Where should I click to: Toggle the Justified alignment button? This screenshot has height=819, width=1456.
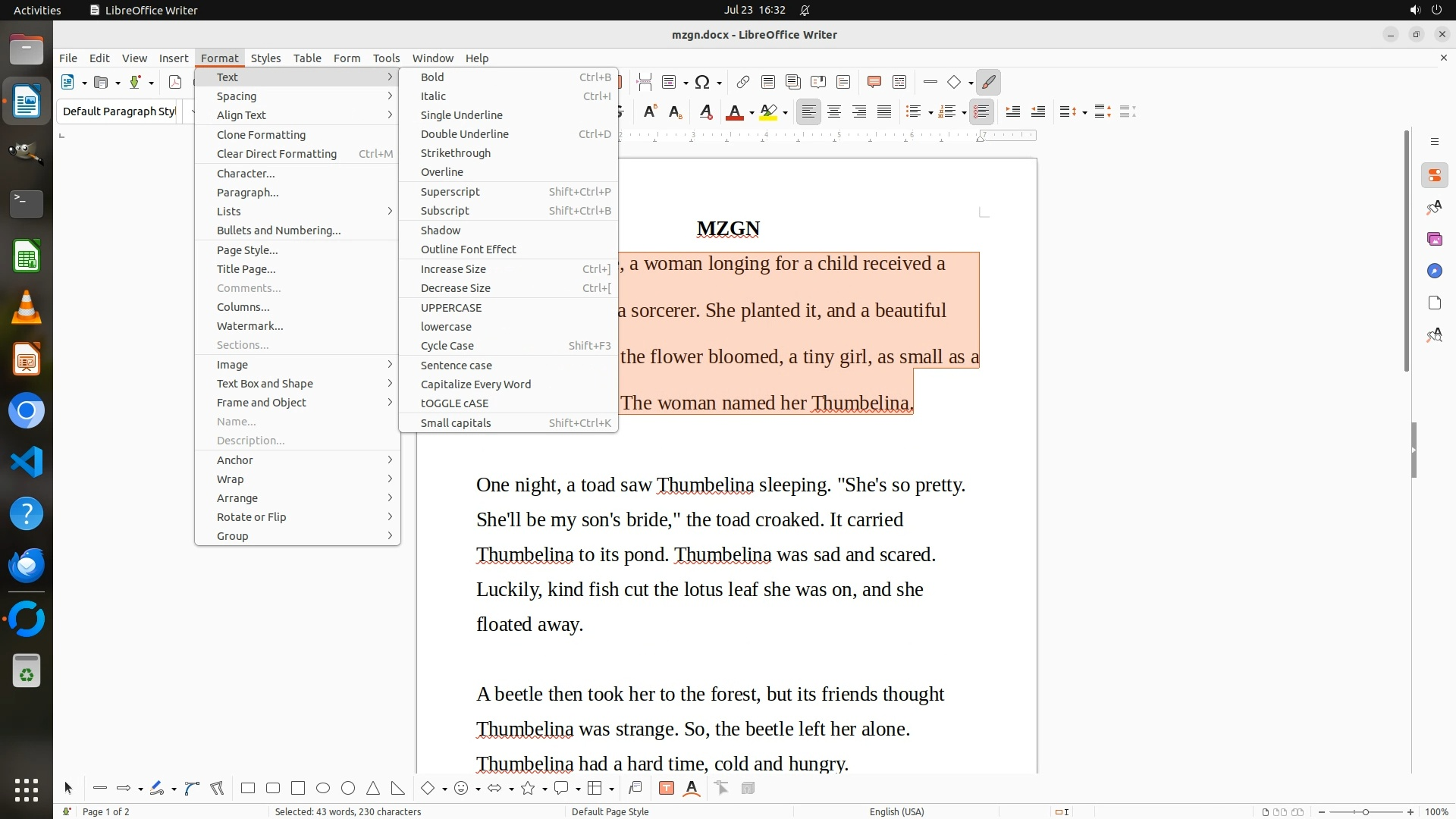point(884,112)
